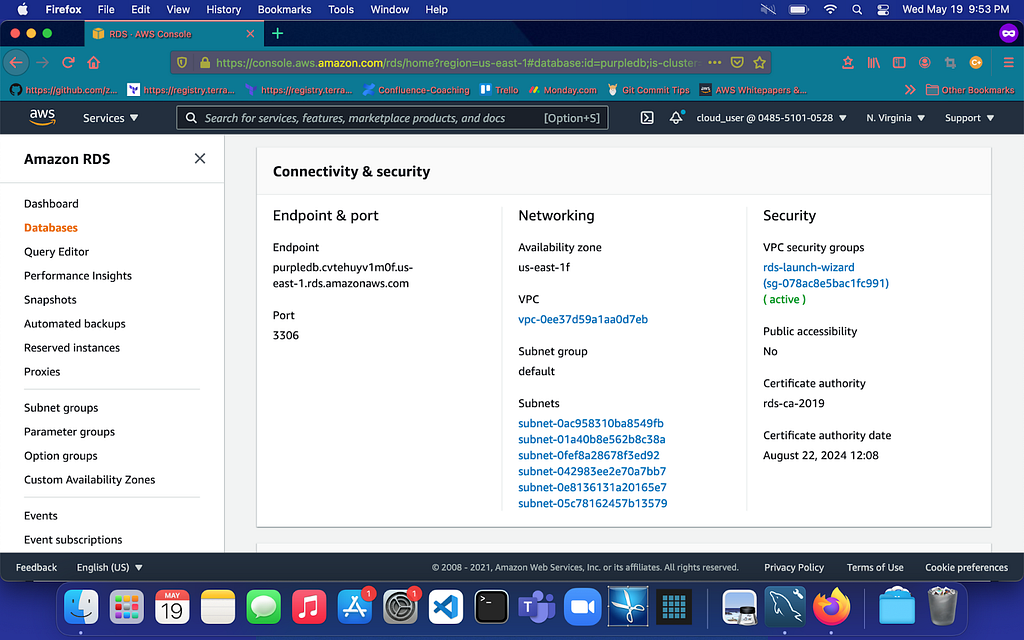Open the Other Bookmarks folder
1024x640 pixels.
pyautogui.click(x=970, y=90)
